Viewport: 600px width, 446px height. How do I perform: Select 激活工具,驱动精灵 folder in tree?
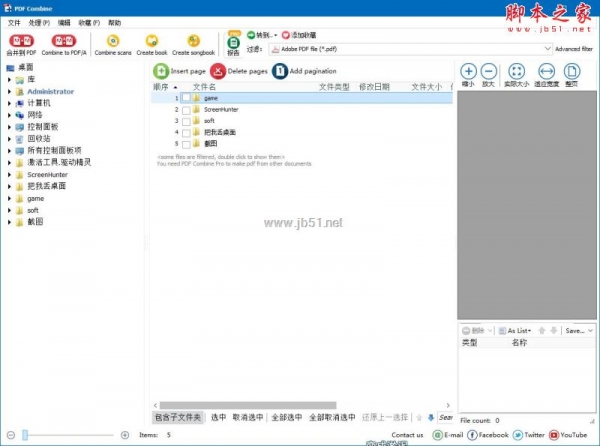[59, 162]
